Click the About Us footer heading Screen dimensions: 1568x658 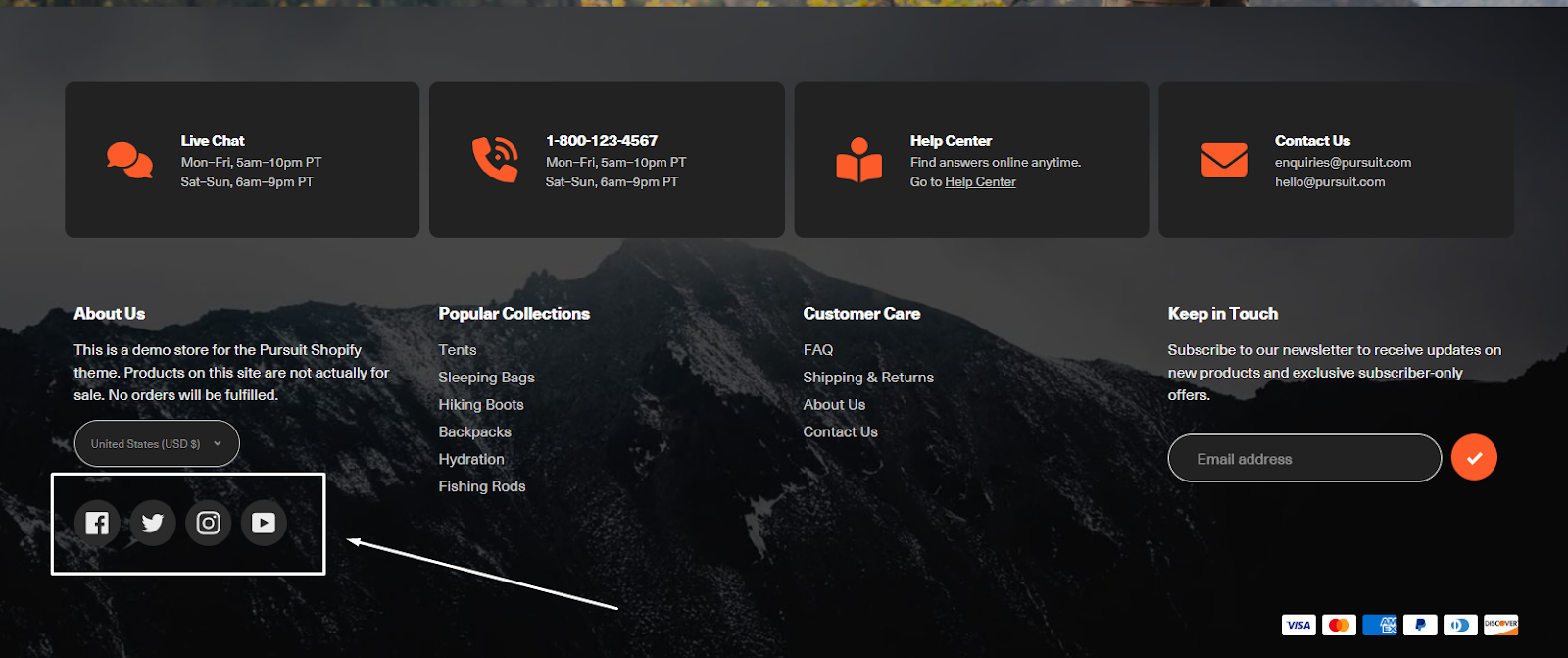(110, 314)
